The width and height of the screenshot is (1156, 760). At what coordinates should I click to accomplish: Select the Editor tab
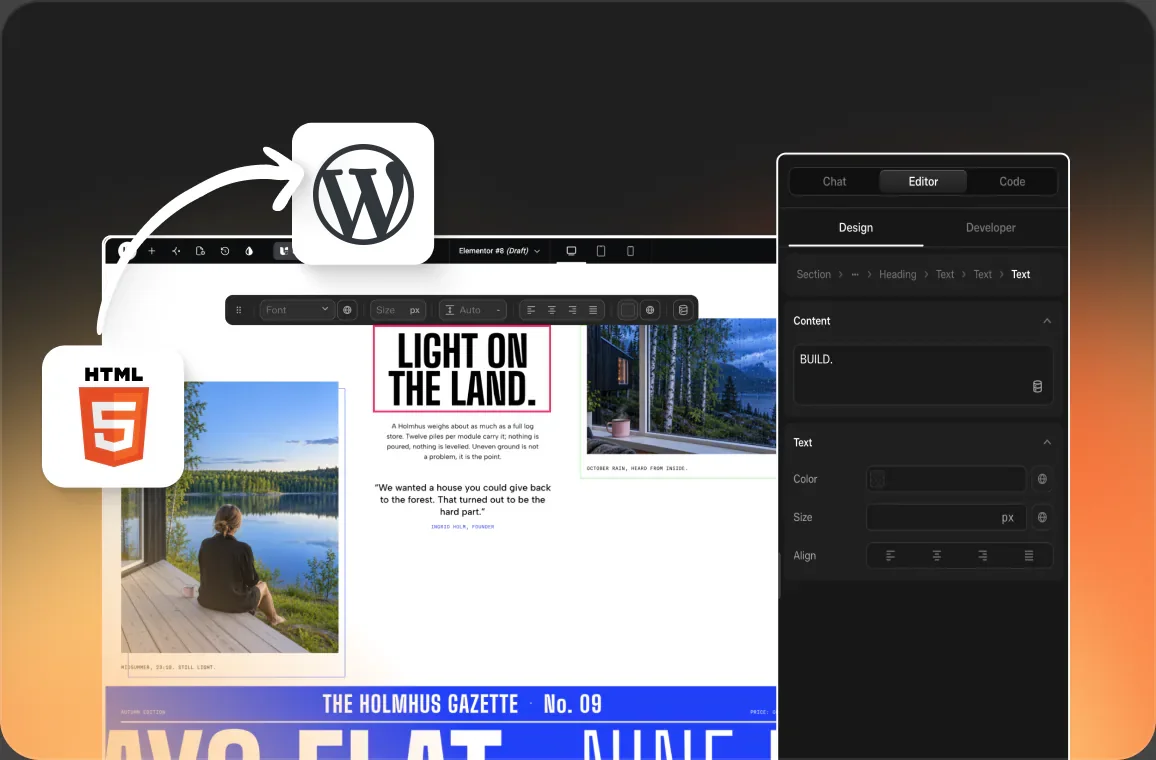[x=923, y=181]
